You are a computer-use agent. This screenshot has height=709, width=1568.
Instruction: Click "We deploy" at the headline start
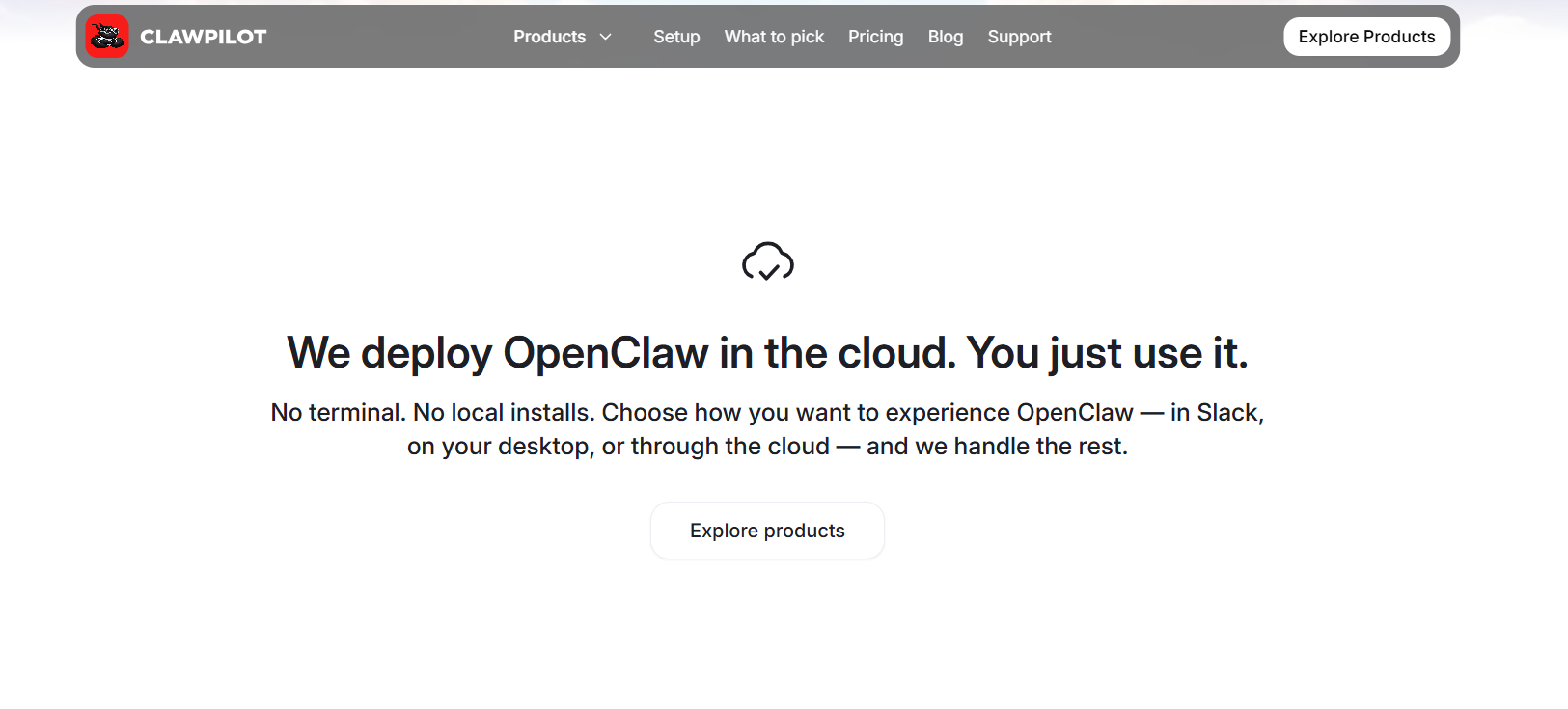[x=390, y=353]
